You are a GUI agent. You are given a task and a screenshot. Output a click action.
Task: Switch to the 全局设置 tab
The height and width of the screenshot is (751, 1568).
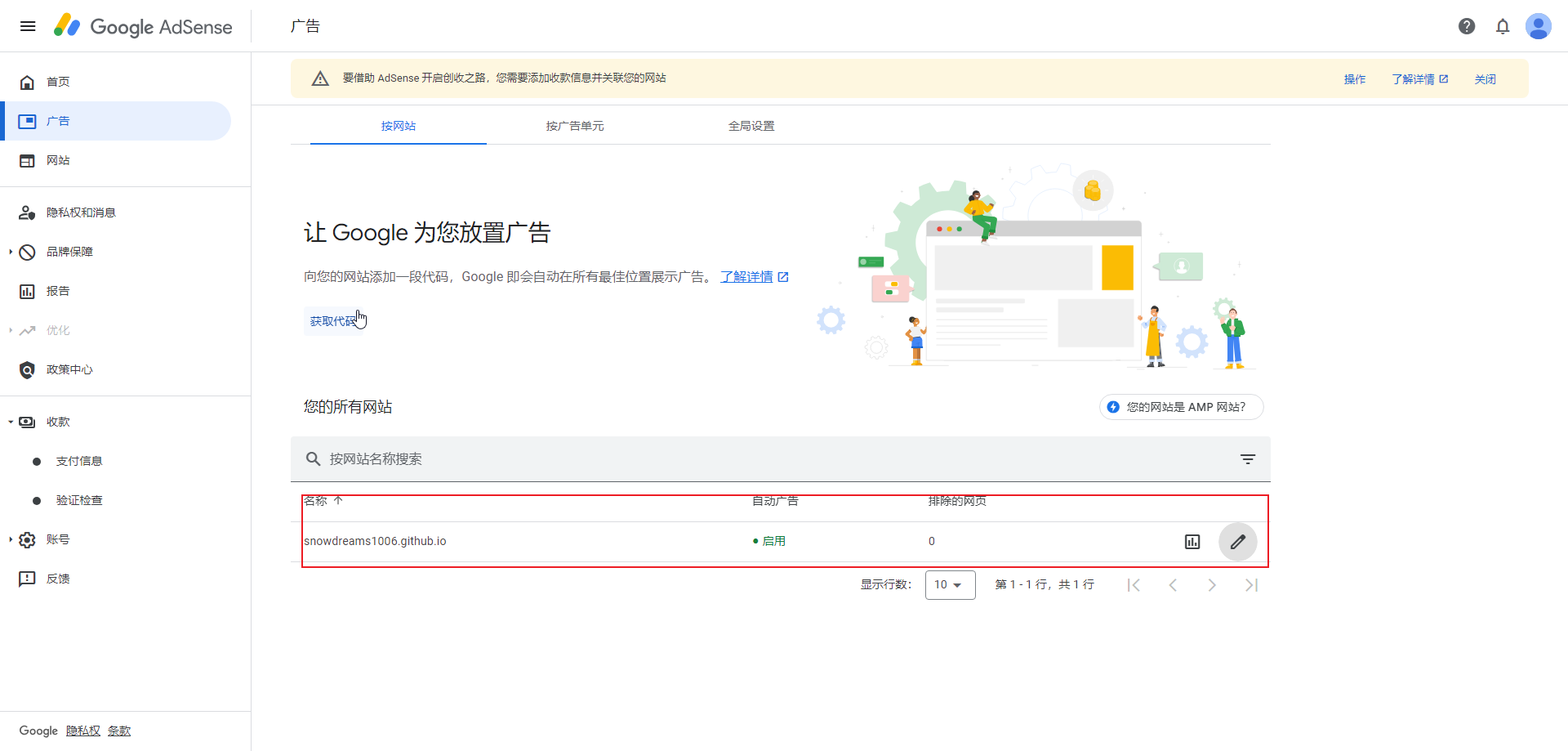(x=751, y=126)
